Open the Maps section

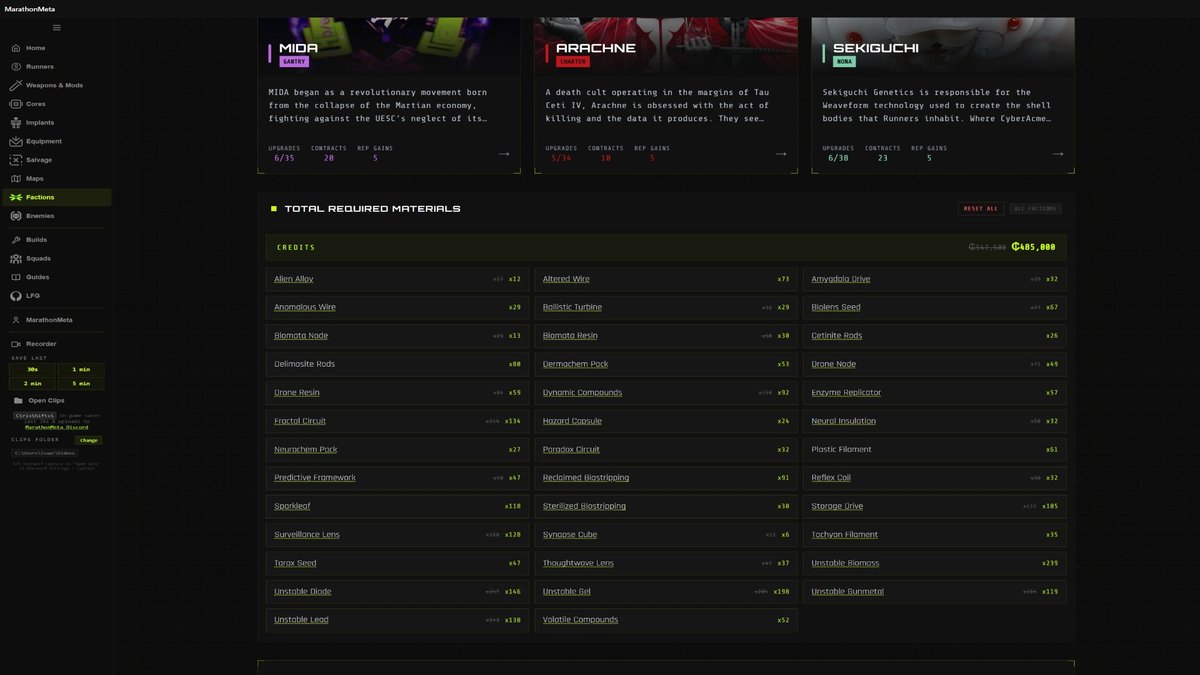[x=57, y=178]
